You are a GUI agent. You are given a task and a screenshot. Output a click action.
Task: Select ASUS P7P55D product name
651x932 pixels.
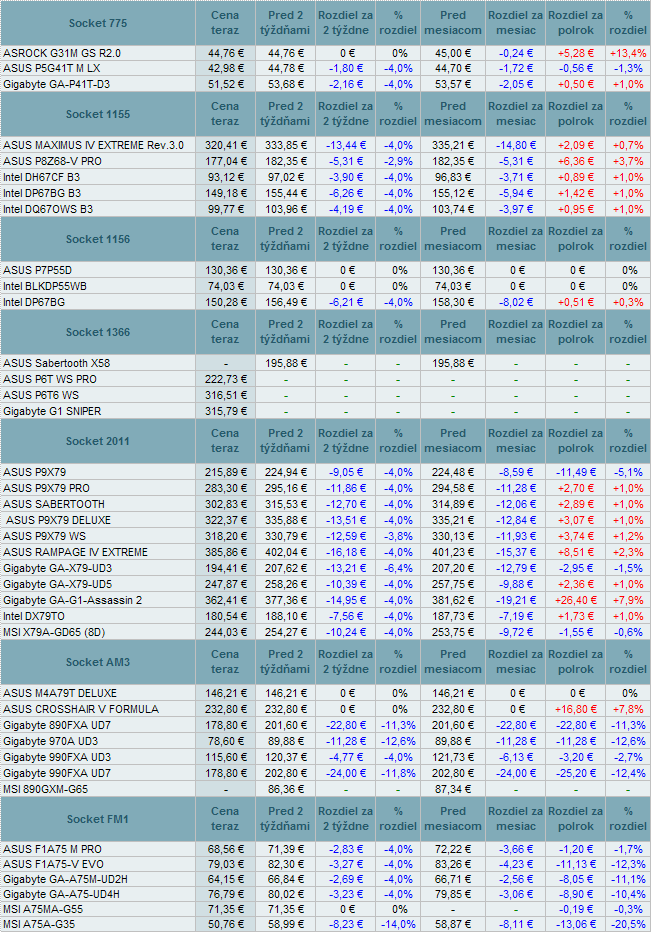pos(37,270)
